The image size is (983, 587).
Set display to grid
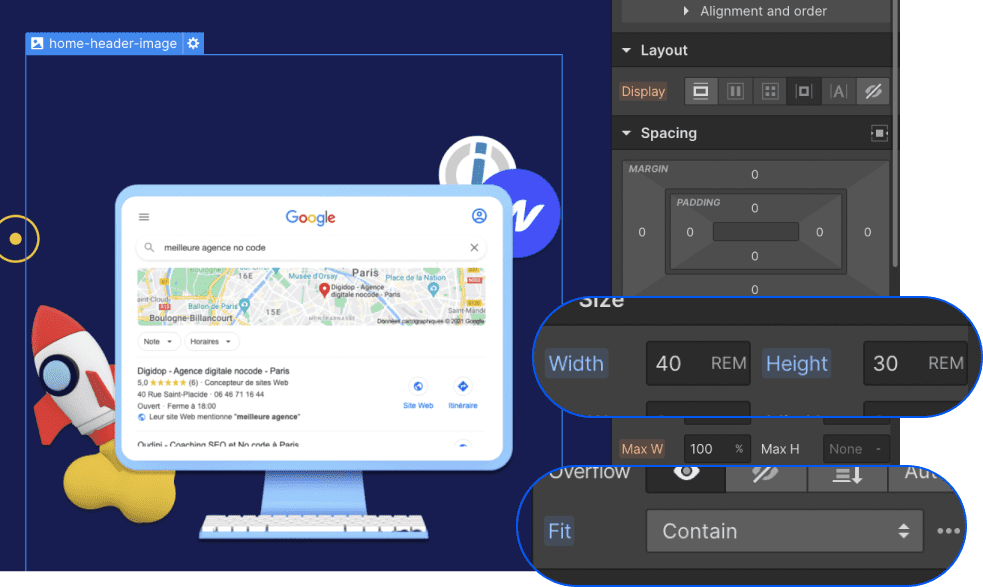click(x=770, y=92)
